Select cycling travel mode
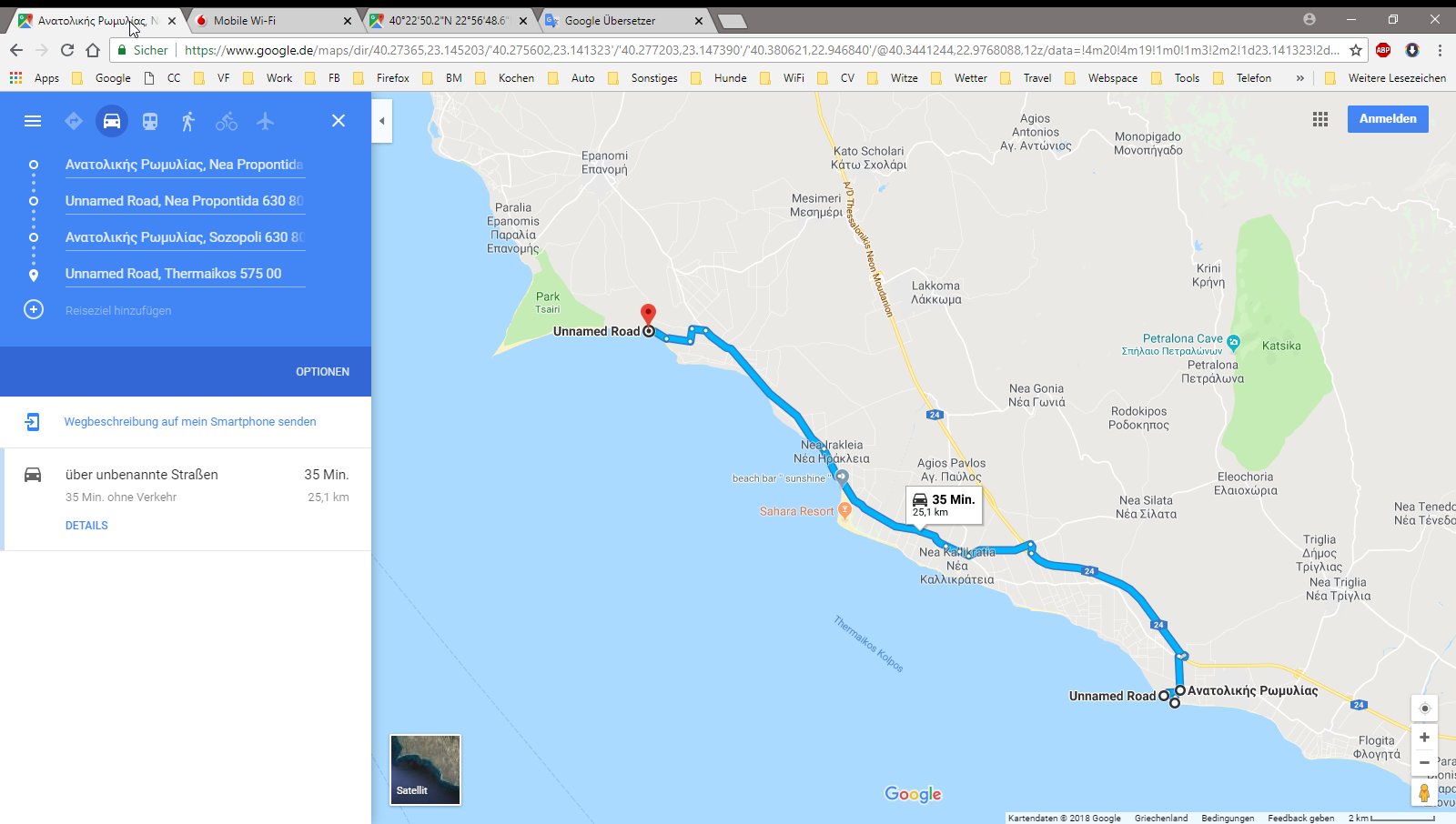Image resolution: width=1456 pixels, height=824 pixels. [227, 121]
